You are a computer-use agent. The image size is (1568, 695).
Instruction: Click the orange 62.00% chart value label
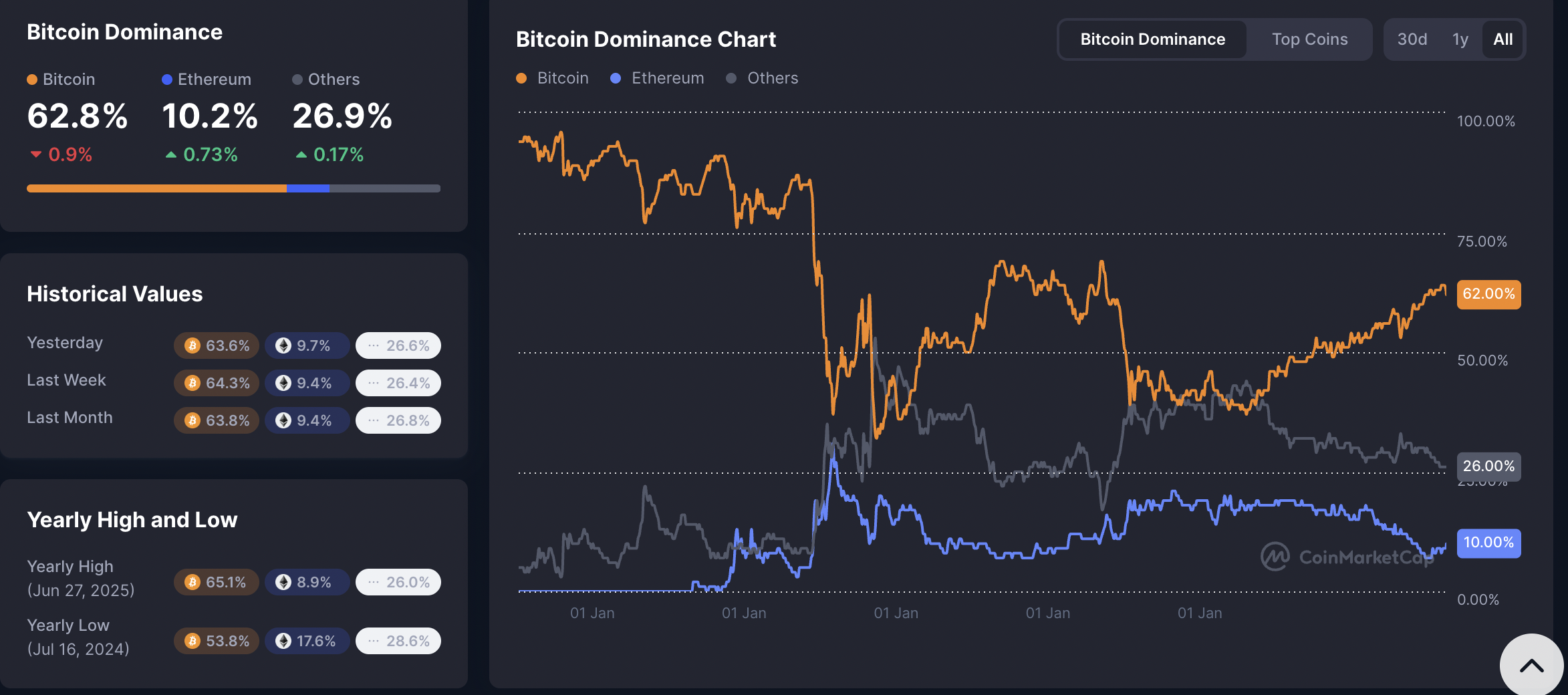(1488, 294)
